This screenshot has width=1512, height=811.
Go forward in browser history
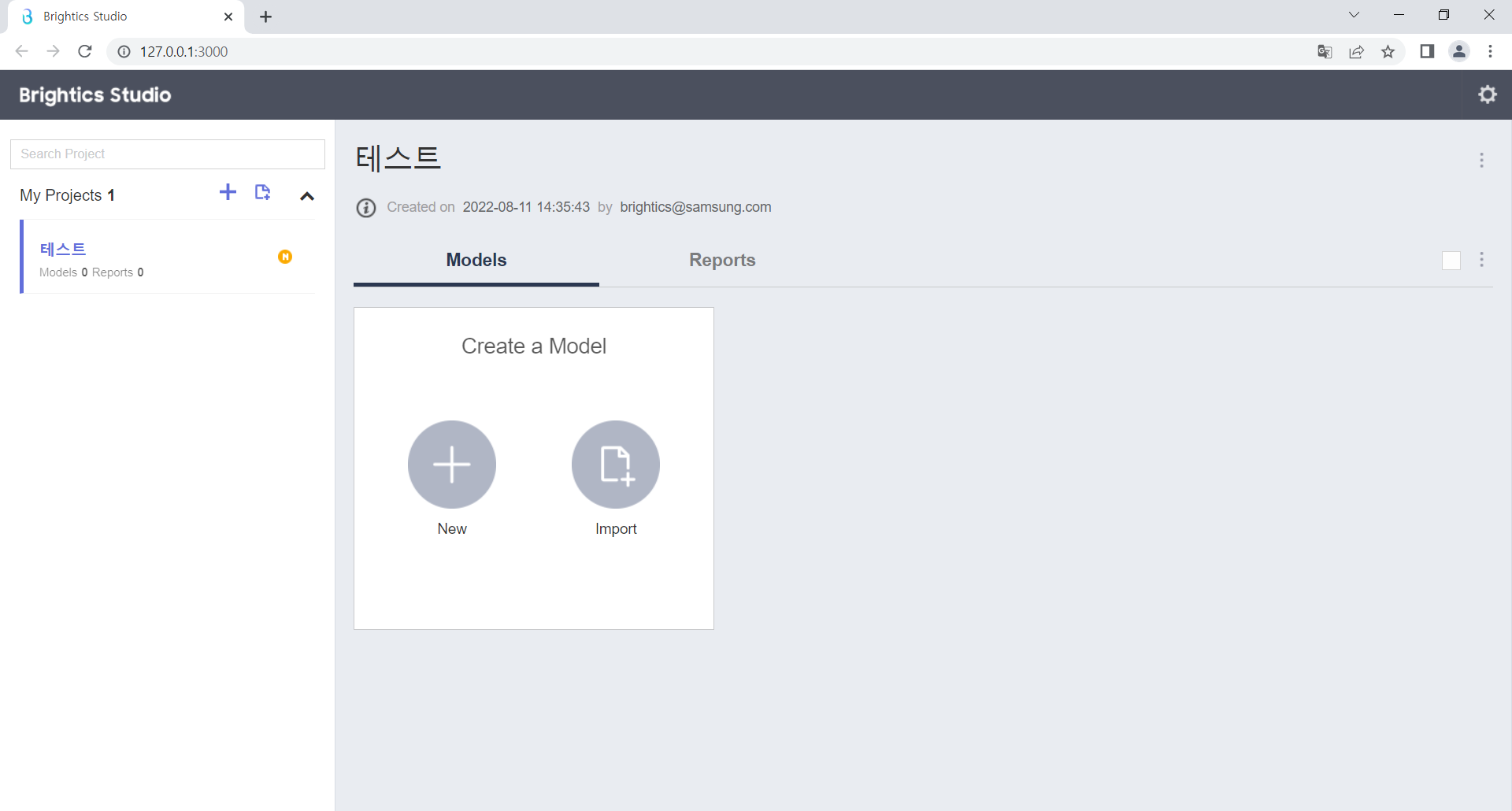click(x=53, y=51)
